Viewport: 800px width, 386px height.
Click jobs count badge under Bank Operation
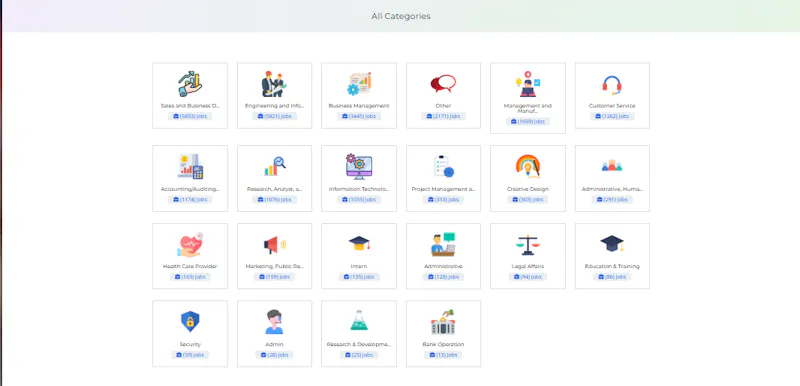pos(443,355)
